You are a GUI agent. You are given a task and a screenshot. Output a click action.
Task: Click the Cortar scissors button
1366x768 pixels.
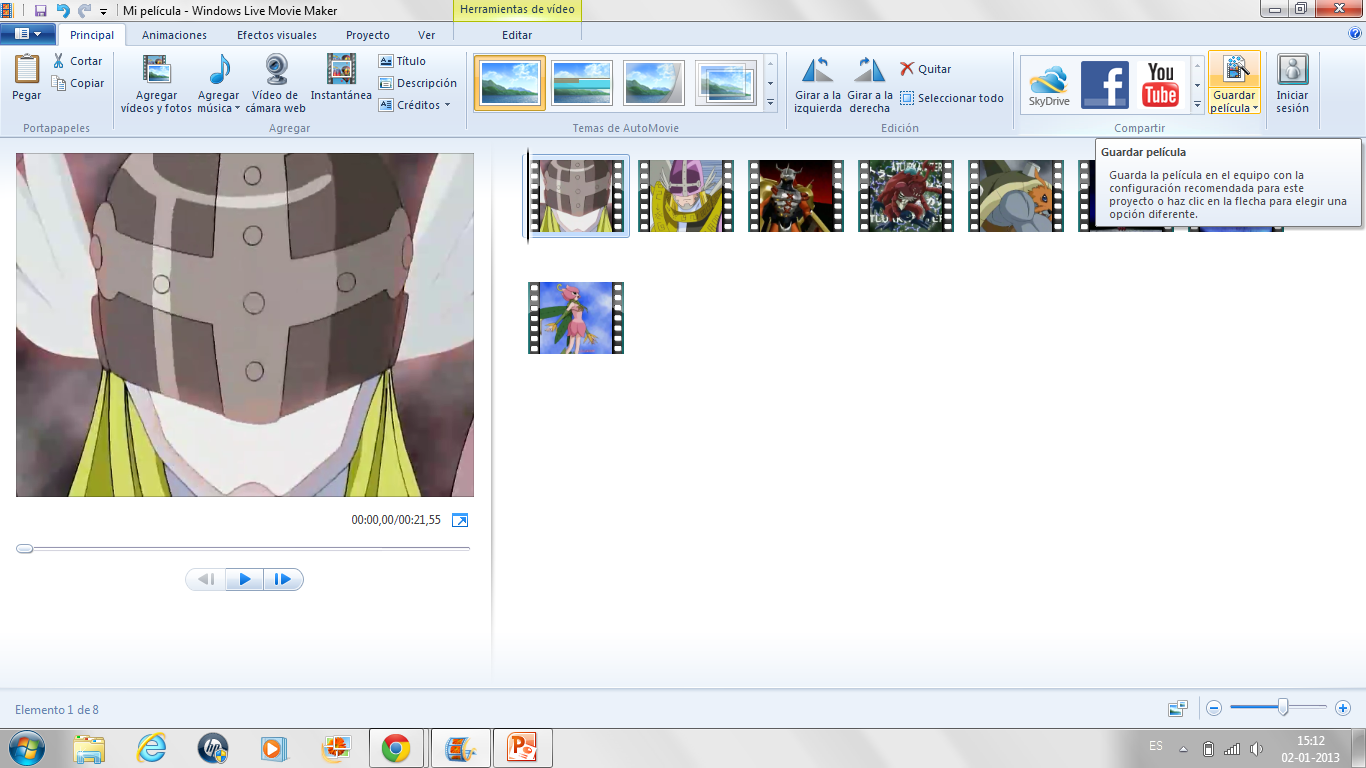point(78,61)
